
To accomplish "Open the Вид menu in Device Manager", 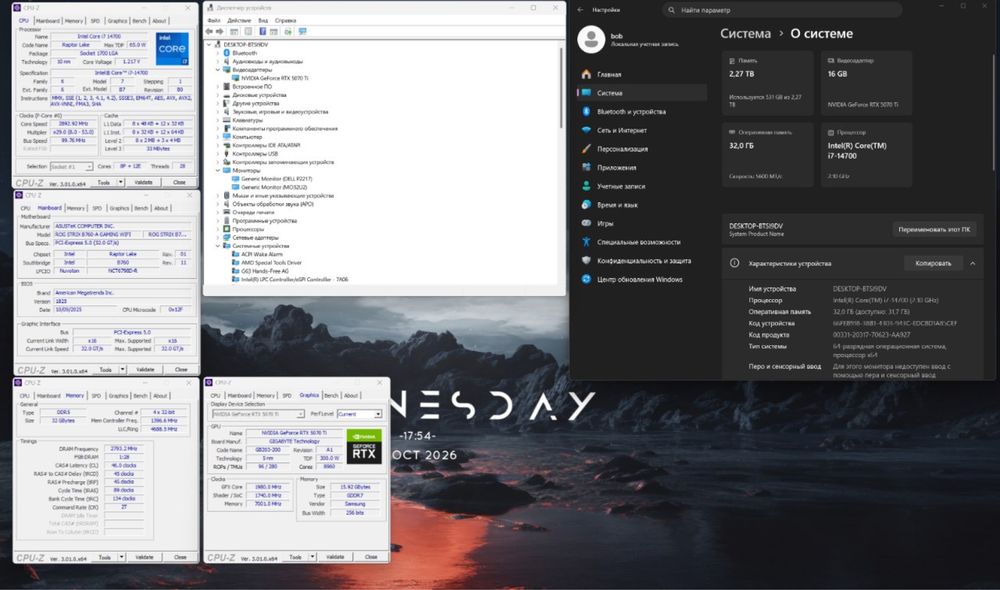I will tap(263, 20).
